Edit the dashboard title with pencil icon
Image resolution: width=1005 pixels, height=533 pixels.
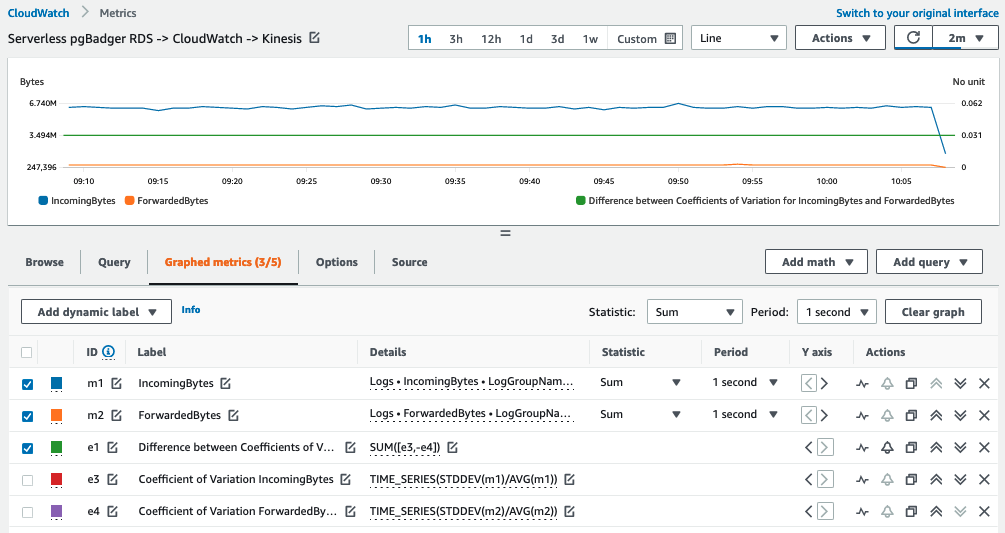pyautogui.click(x=315, y=38)
